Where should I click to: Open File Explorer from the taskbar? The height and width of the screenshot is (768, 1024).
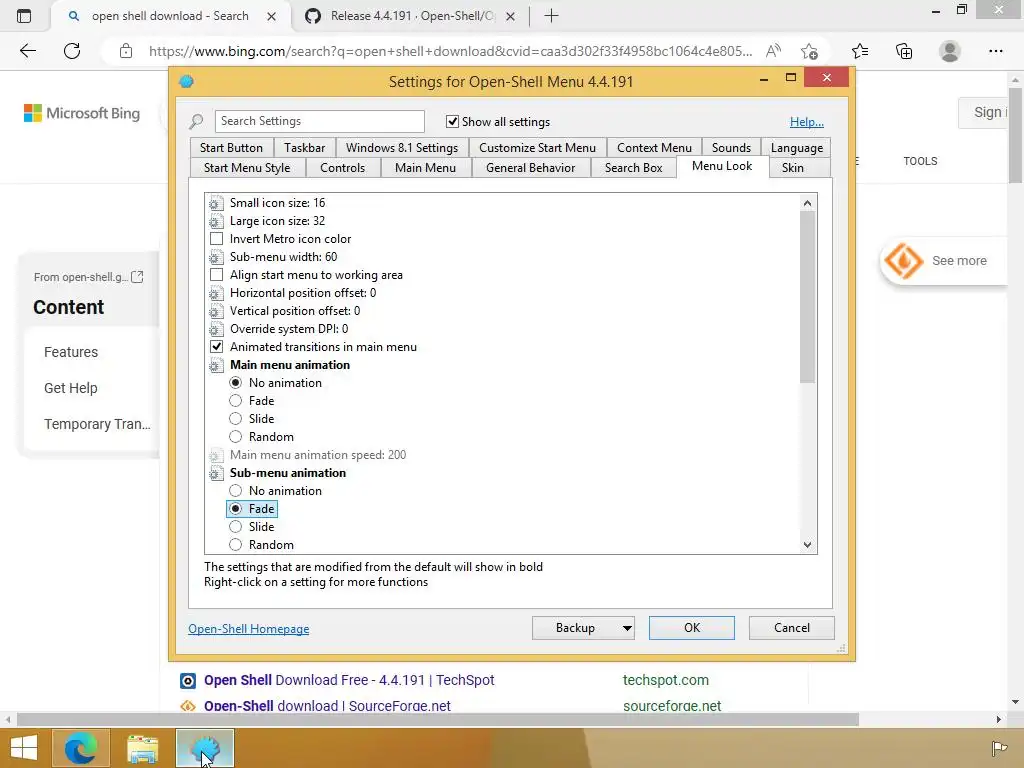[x=142, y=748]
